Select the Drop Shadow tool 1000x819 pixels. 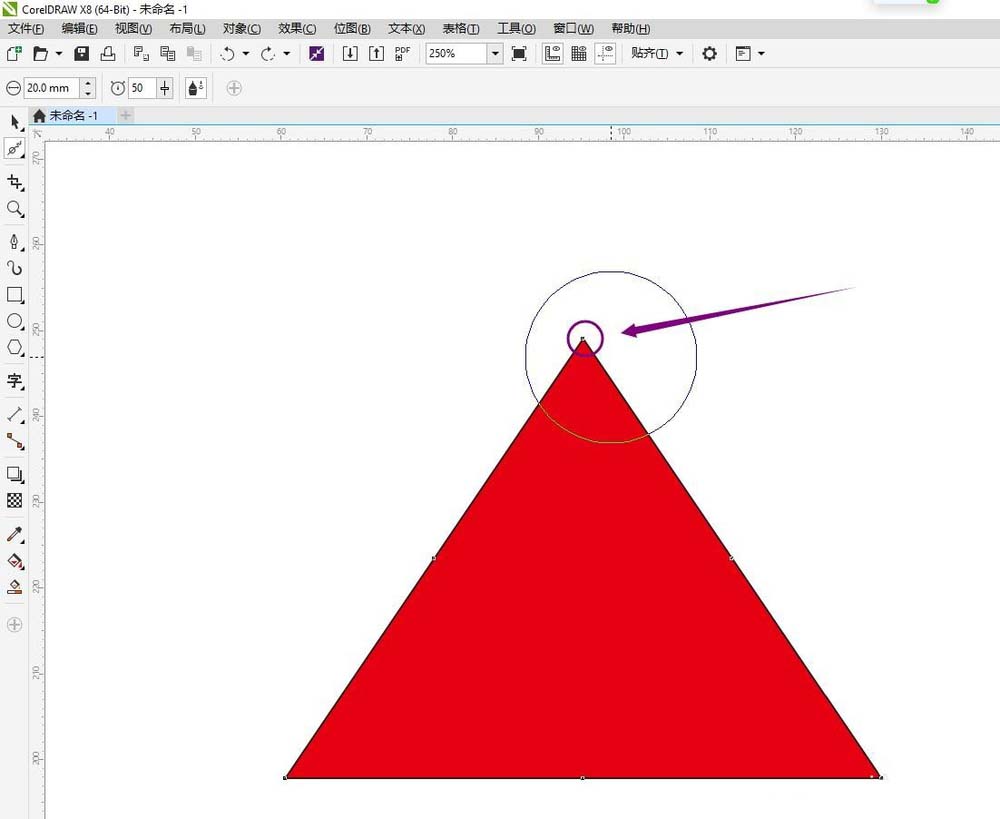coord(15,474)
